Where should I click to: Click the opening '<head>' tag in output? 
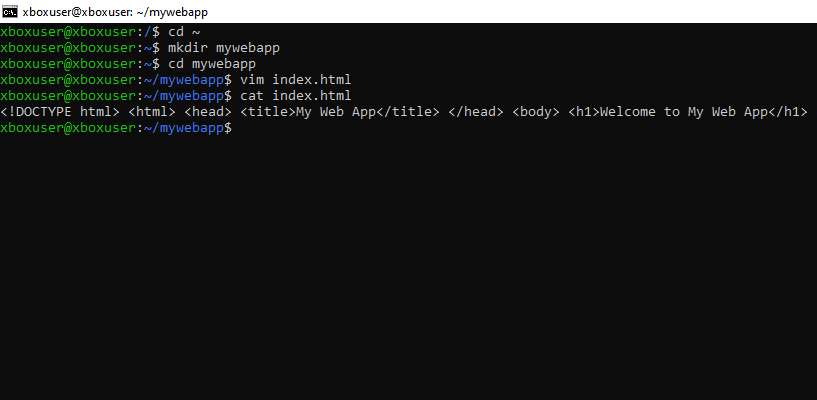point(208,112)
